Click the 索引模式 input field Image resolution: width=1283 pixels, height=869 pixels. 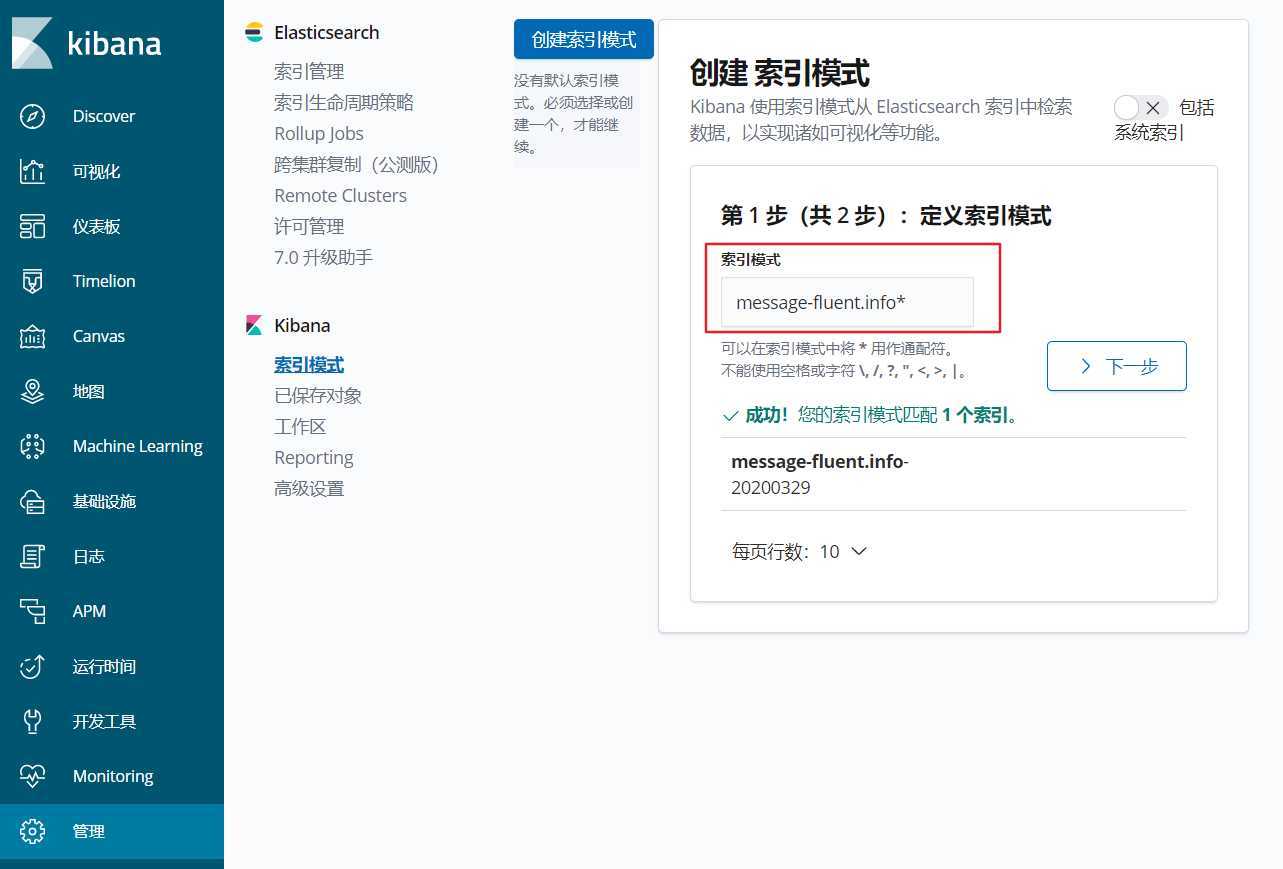point(847,302)
